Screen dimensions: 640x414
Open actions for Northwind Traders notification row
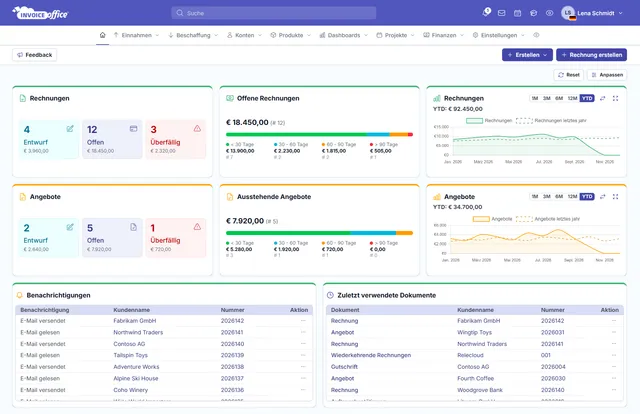tap(303, 332)
